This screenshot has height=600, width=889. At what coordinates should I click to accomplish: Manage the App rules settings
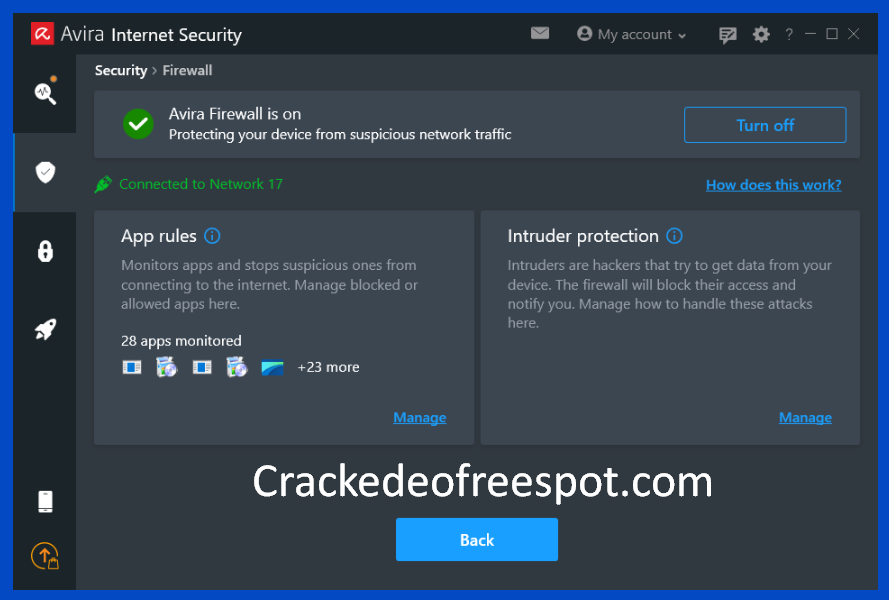(x=419, y=417)
